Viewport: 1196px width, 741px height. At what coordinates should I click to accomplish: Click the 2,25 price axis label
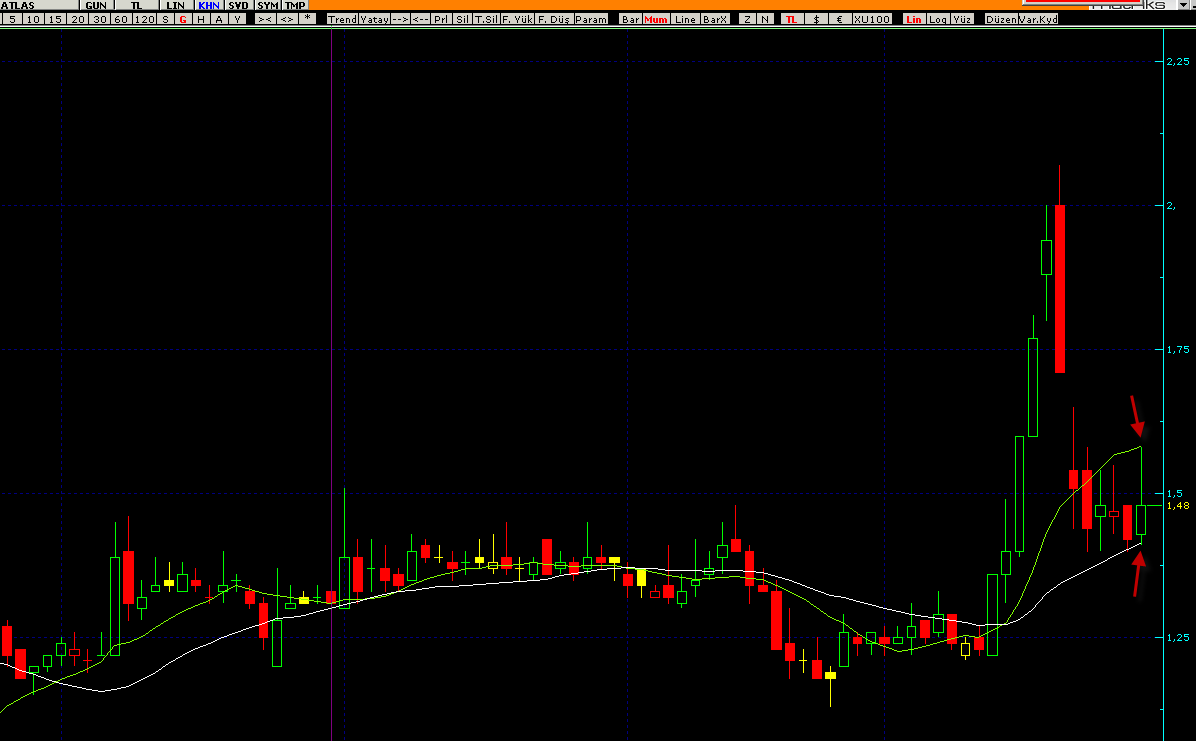[x=1178, y=61]
